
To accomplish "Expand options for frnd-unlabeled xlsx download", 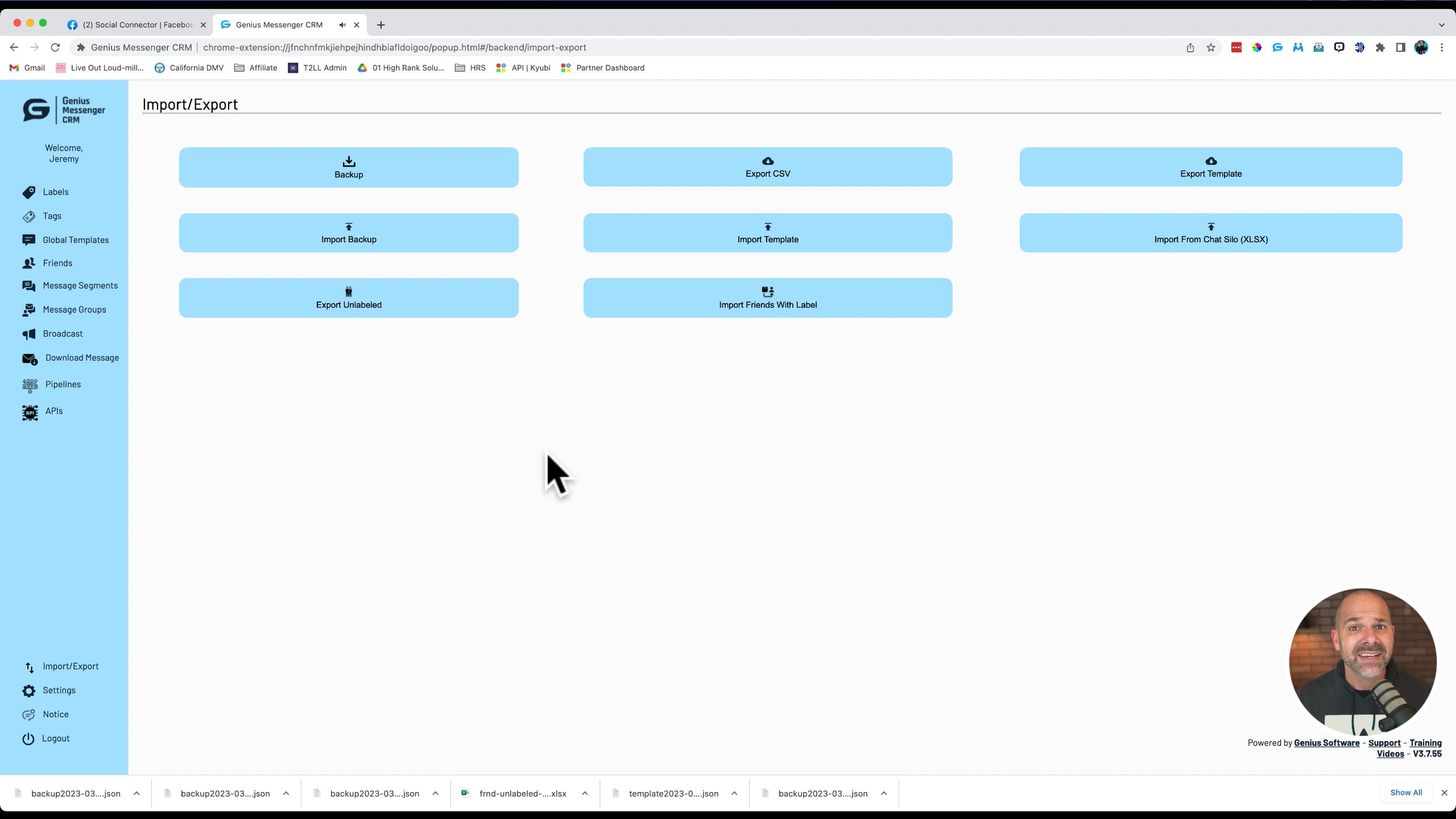I will click(585, 793).
